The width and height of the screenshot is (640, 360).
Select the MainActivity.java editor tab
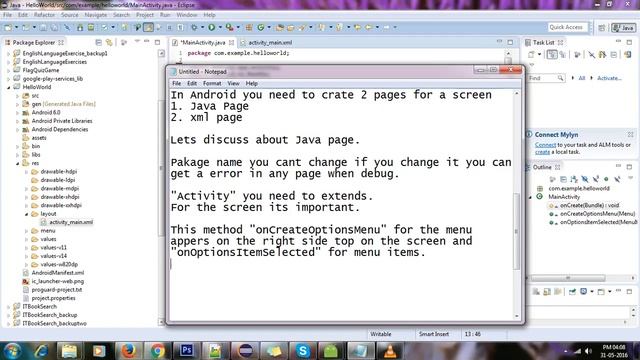tap(203, 42)
